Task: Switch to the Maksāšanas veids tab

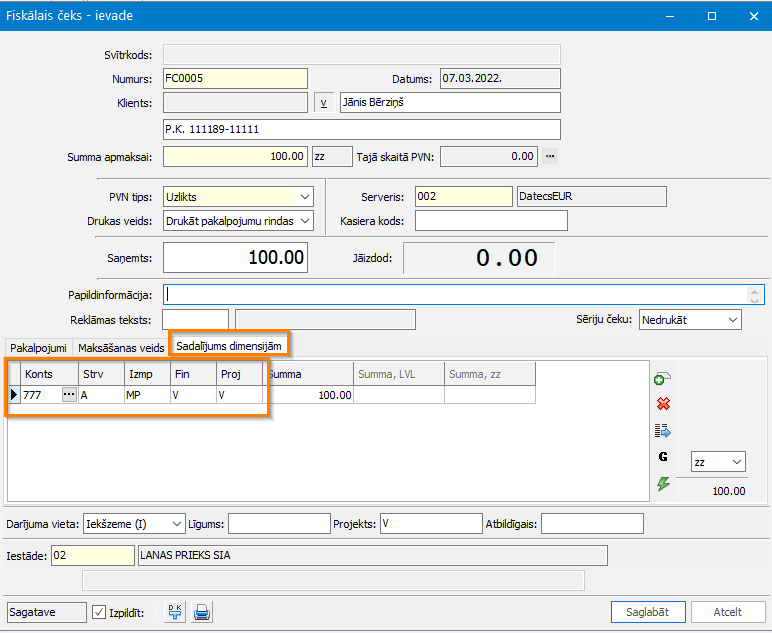Action: pyautogui.click(x=121, y=347)
